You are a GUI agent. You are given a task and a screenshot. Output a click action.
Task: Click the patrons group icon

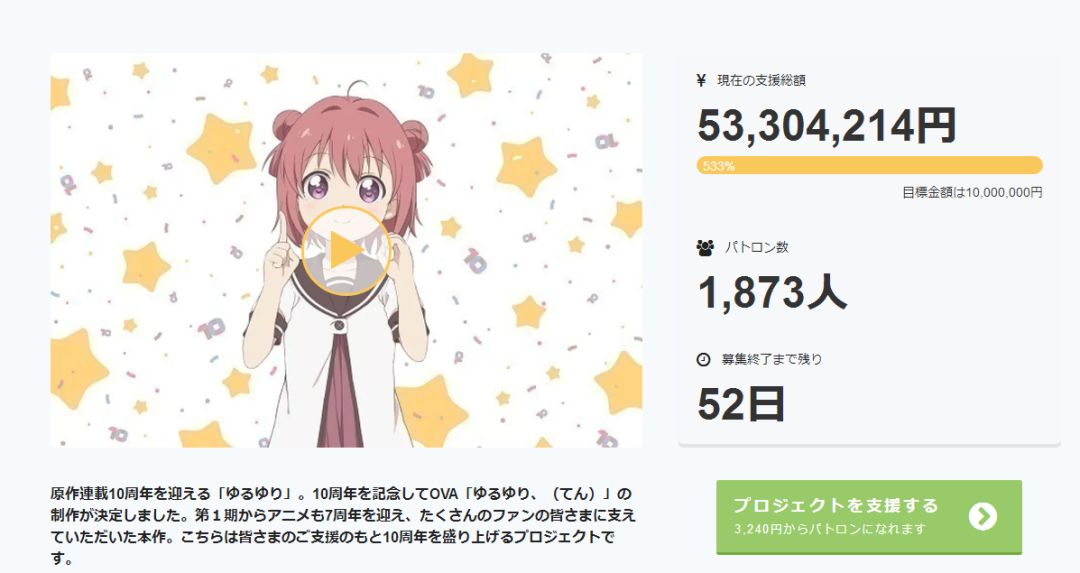pos(705,248)
